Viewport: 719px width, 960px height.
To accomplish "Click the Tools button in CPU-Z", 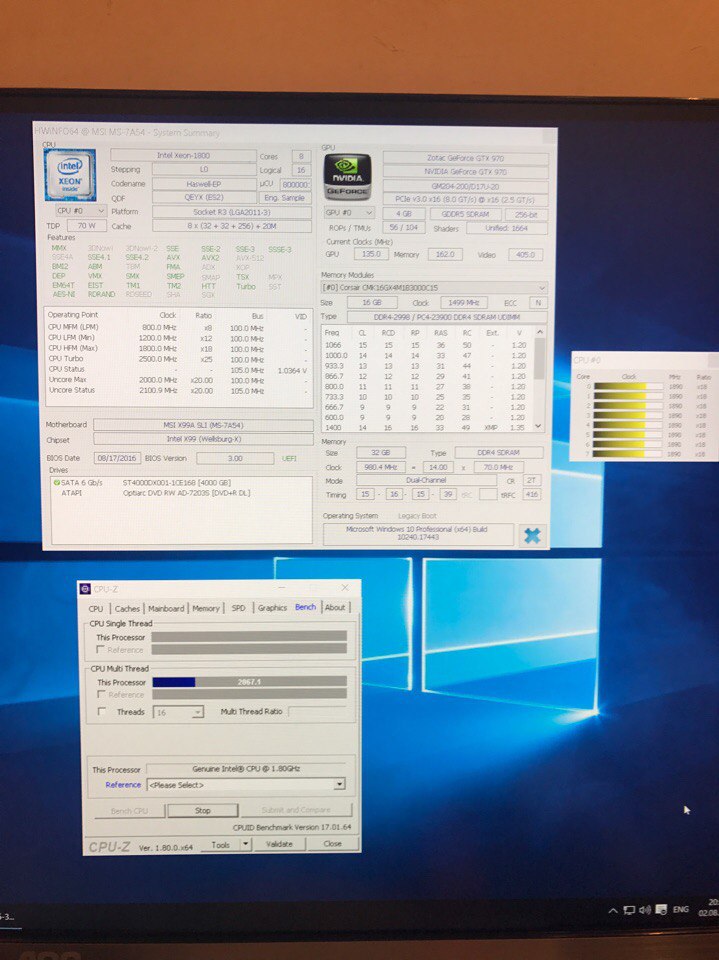I will [x=220, y=844].
